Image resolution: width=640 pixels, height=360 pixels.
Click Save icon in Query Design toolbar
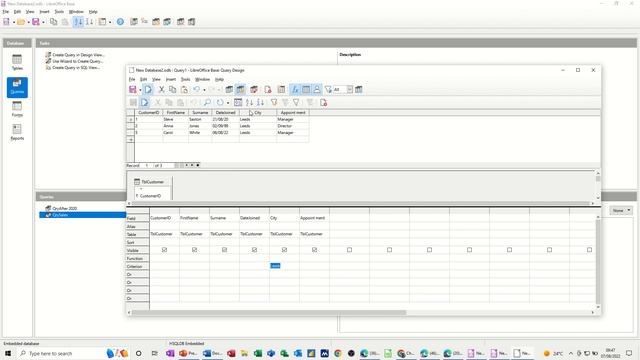133,89
